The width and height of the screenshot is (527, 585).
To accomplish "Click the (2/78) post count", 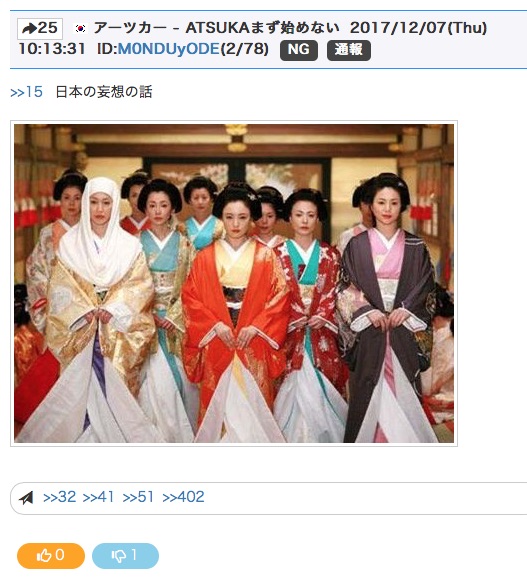I will click(x=245, y=49).
